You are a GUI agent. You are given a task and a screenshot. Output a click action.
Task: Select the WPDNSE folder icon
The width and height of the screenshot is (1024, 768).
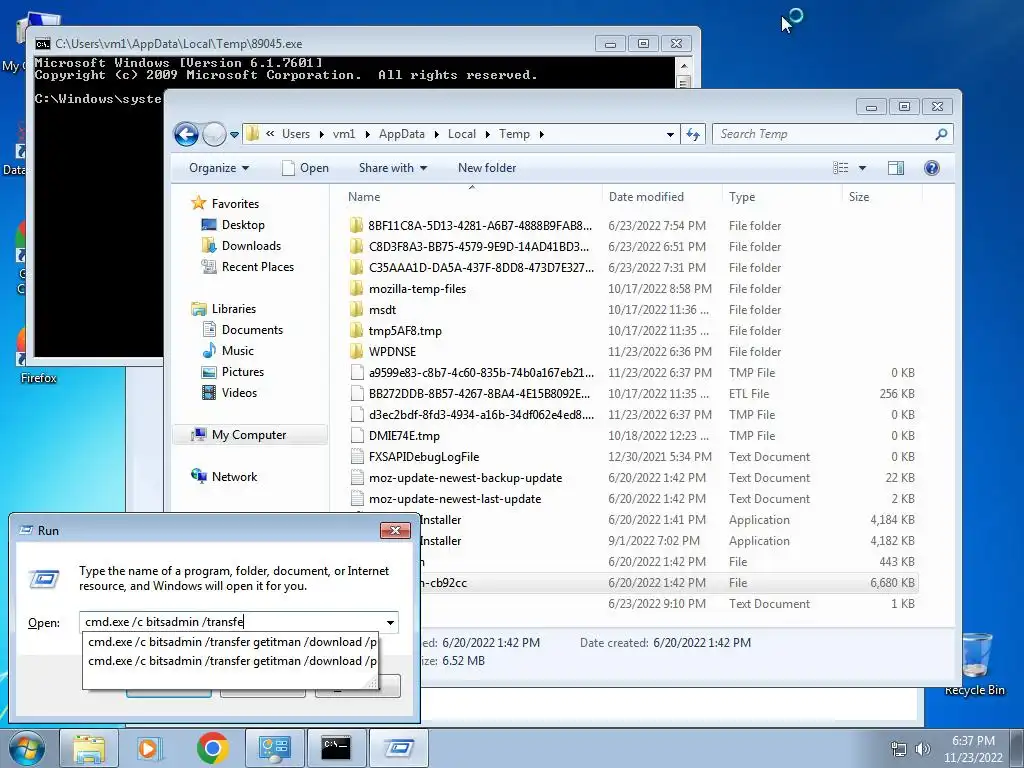coord(357,351)
